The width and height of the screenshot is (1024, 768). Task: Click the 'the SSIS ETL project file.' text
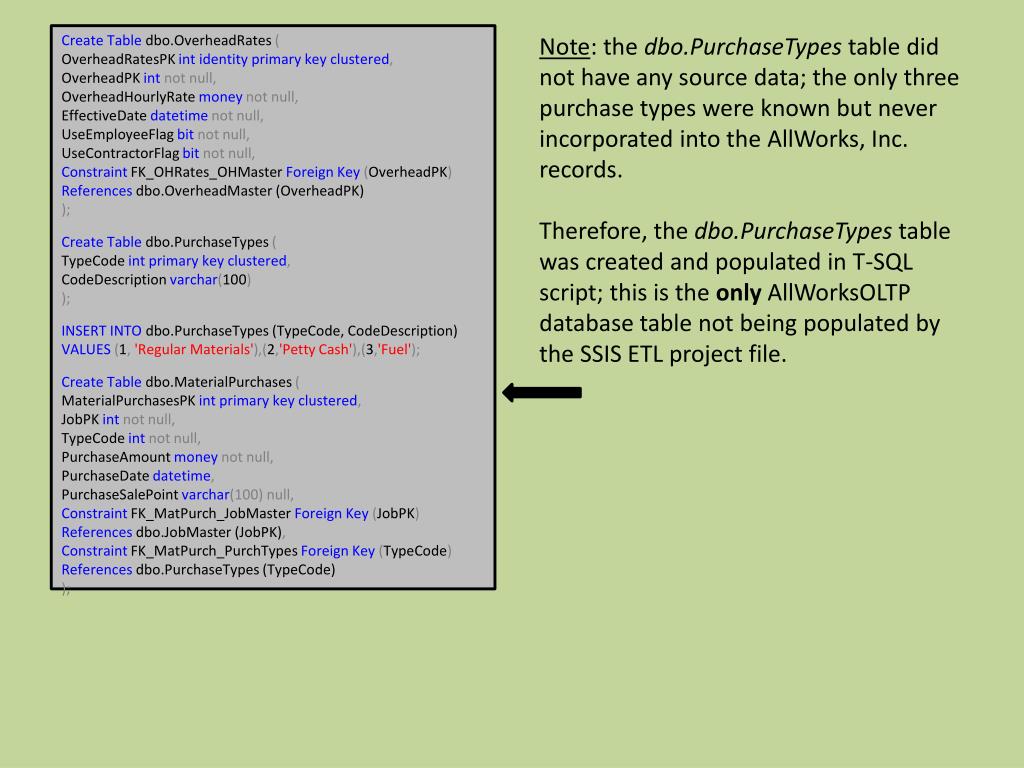[x=663, y=354]
